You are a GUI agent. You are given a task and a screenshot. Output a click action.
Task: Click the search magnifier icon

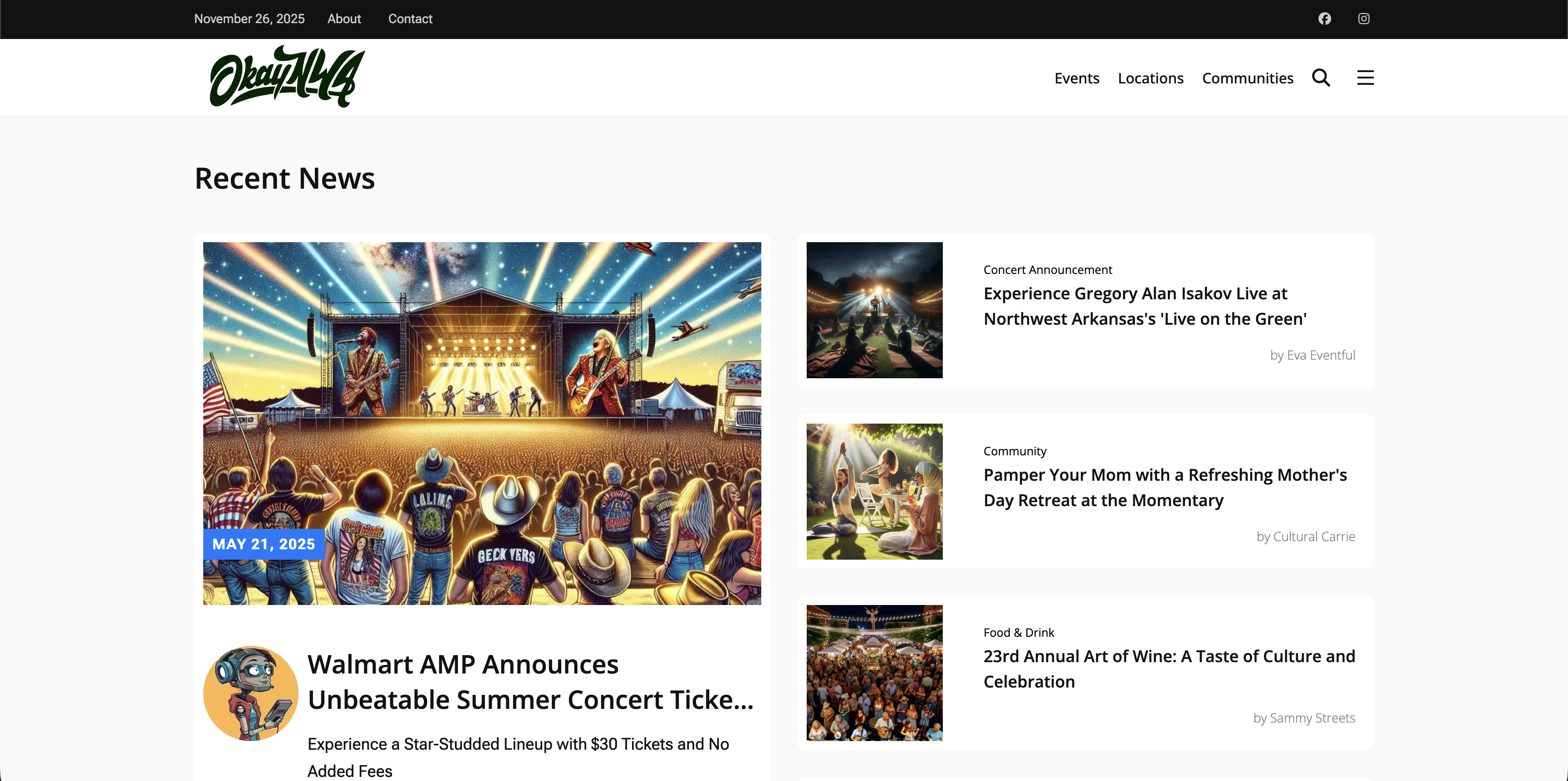click(1321, 77)
